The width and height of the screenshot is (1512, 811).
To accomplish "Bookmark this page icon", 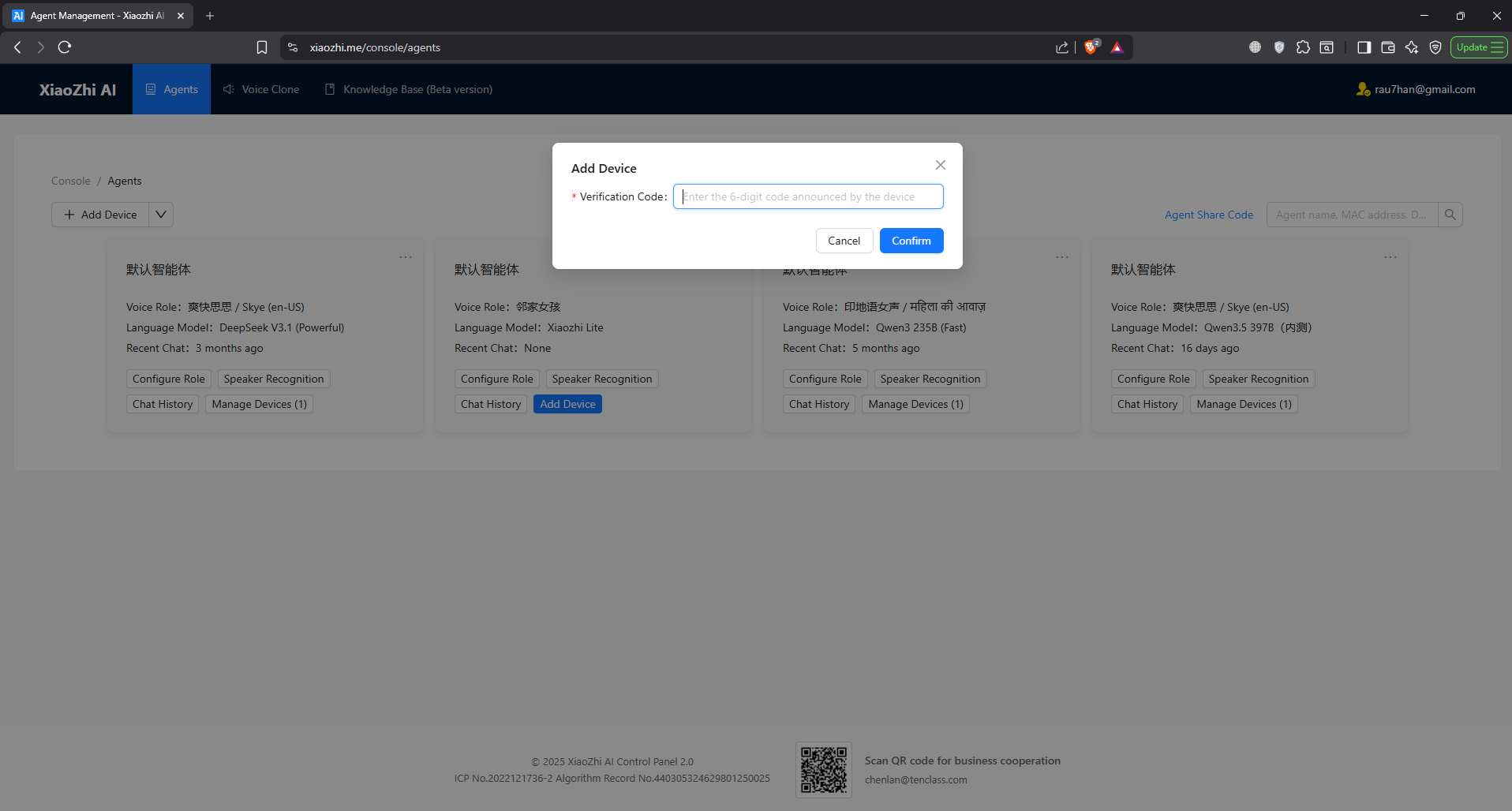I will 262,47.
